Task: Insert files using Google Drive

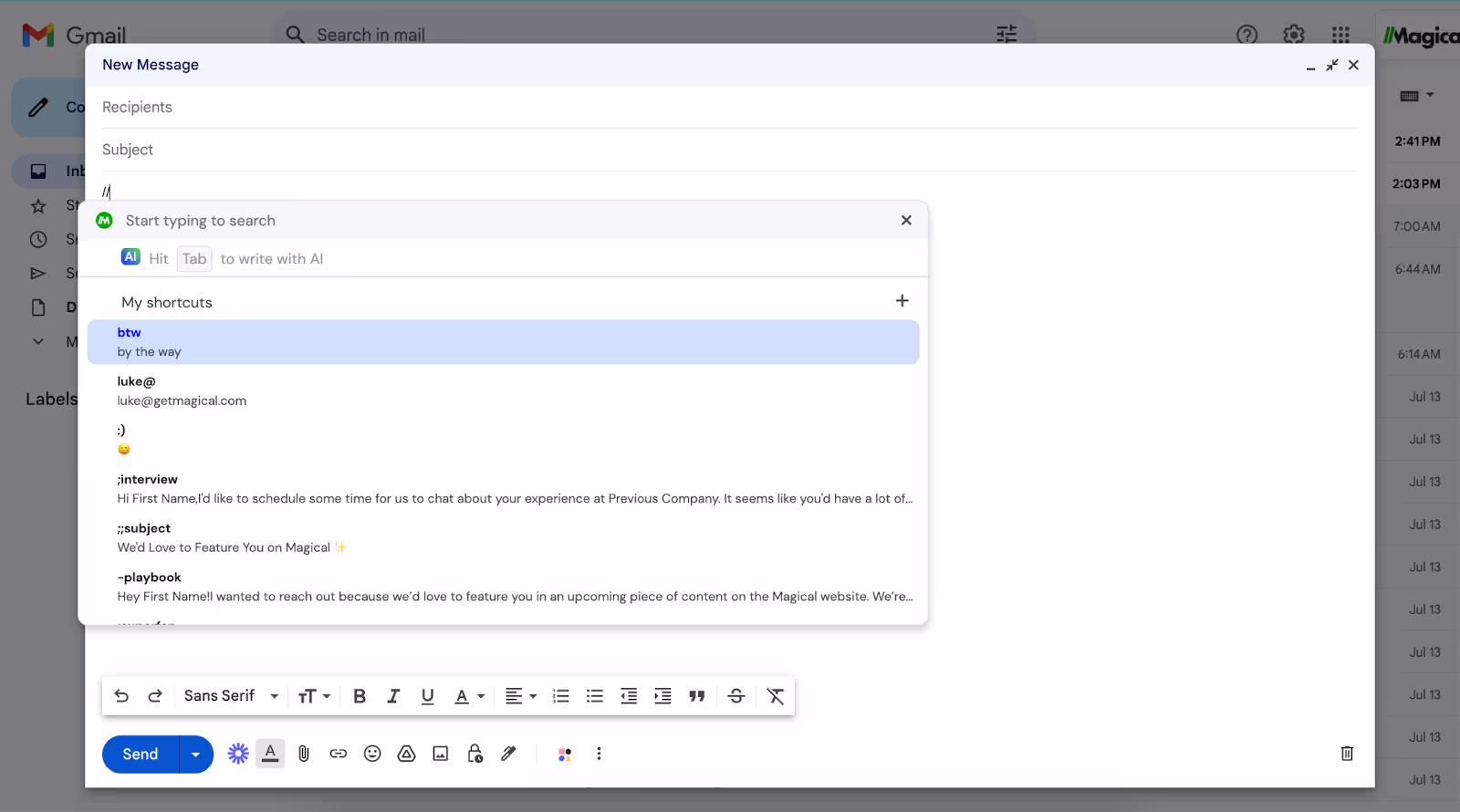Action: (x=407, y=754)
